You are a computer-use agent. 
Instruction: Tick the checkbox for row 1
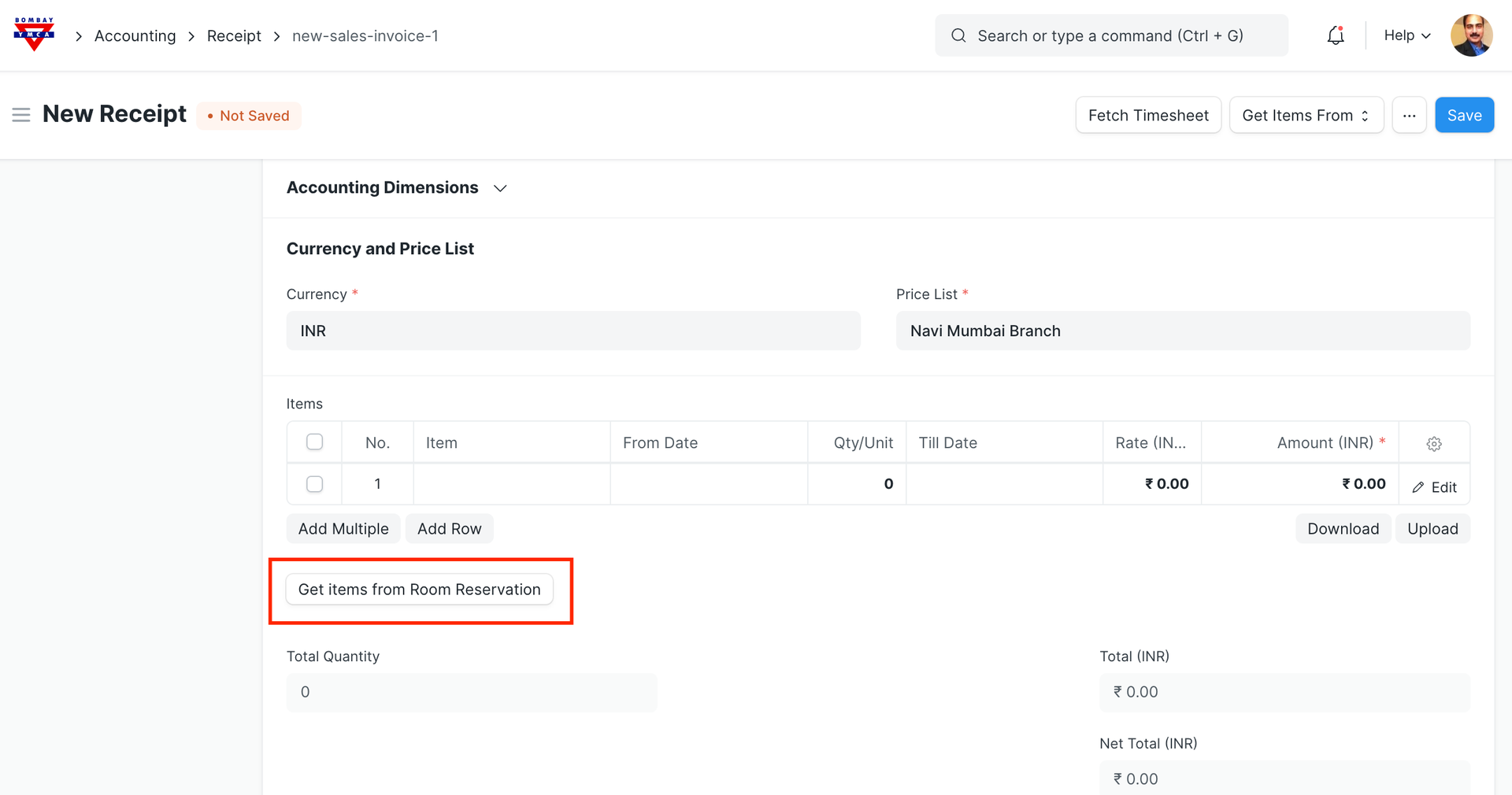click(x=314, y=484)
